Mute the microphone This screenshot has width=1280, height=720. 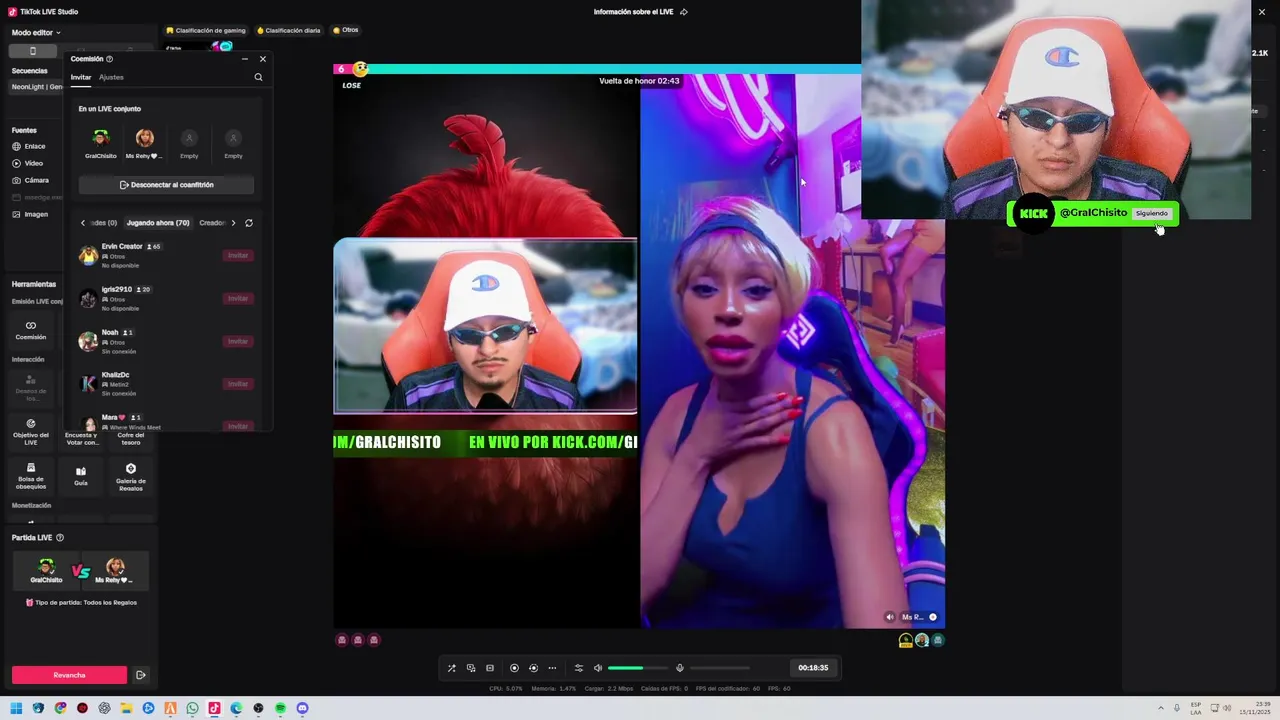click(680, 668)
